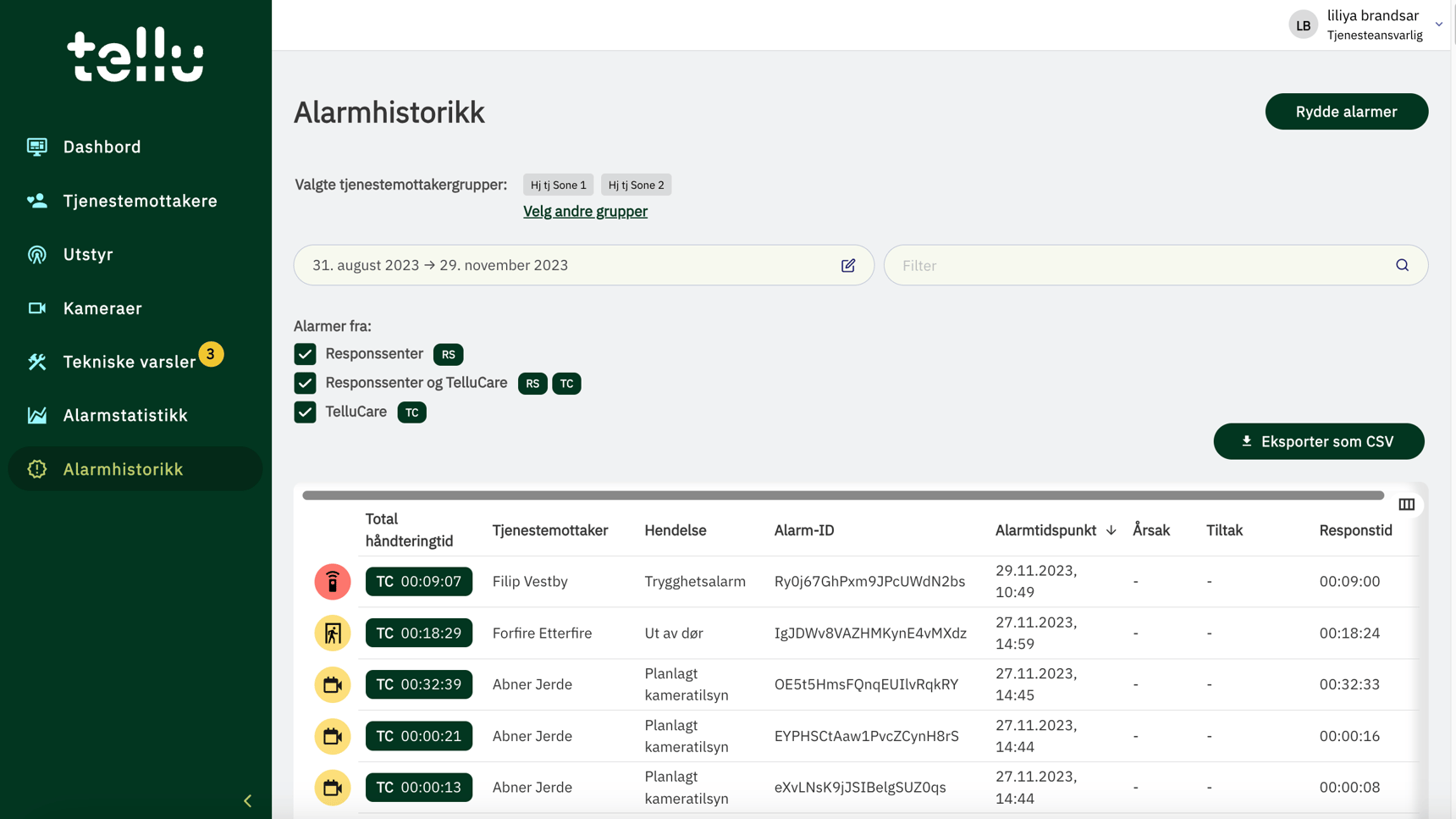Viewport: 1456px width, 819px height.
Task: Open Velg andre grupper link
Action: [x=585, y=211]
